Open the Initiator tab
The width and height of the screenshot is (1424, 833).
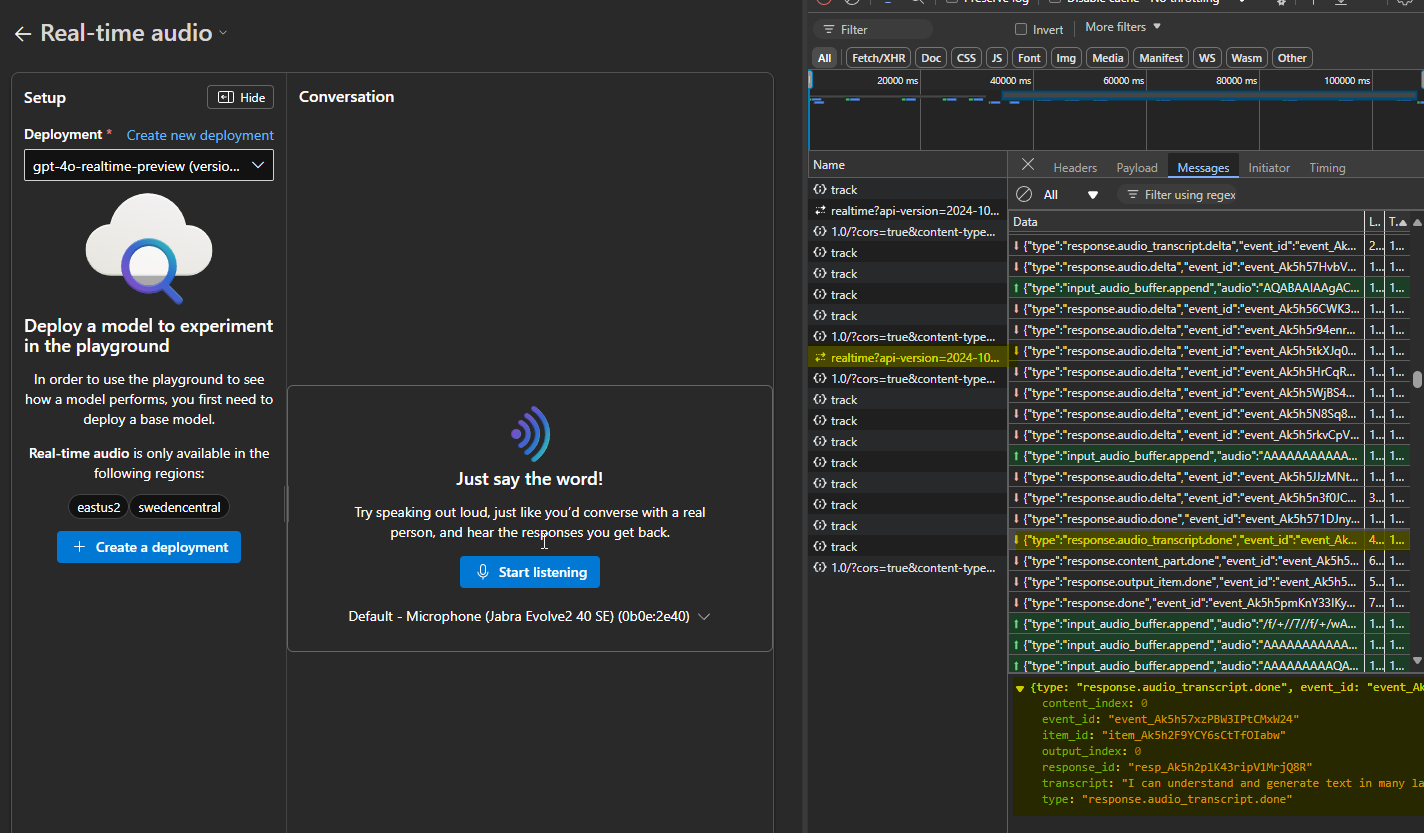tap(1268, 167)
